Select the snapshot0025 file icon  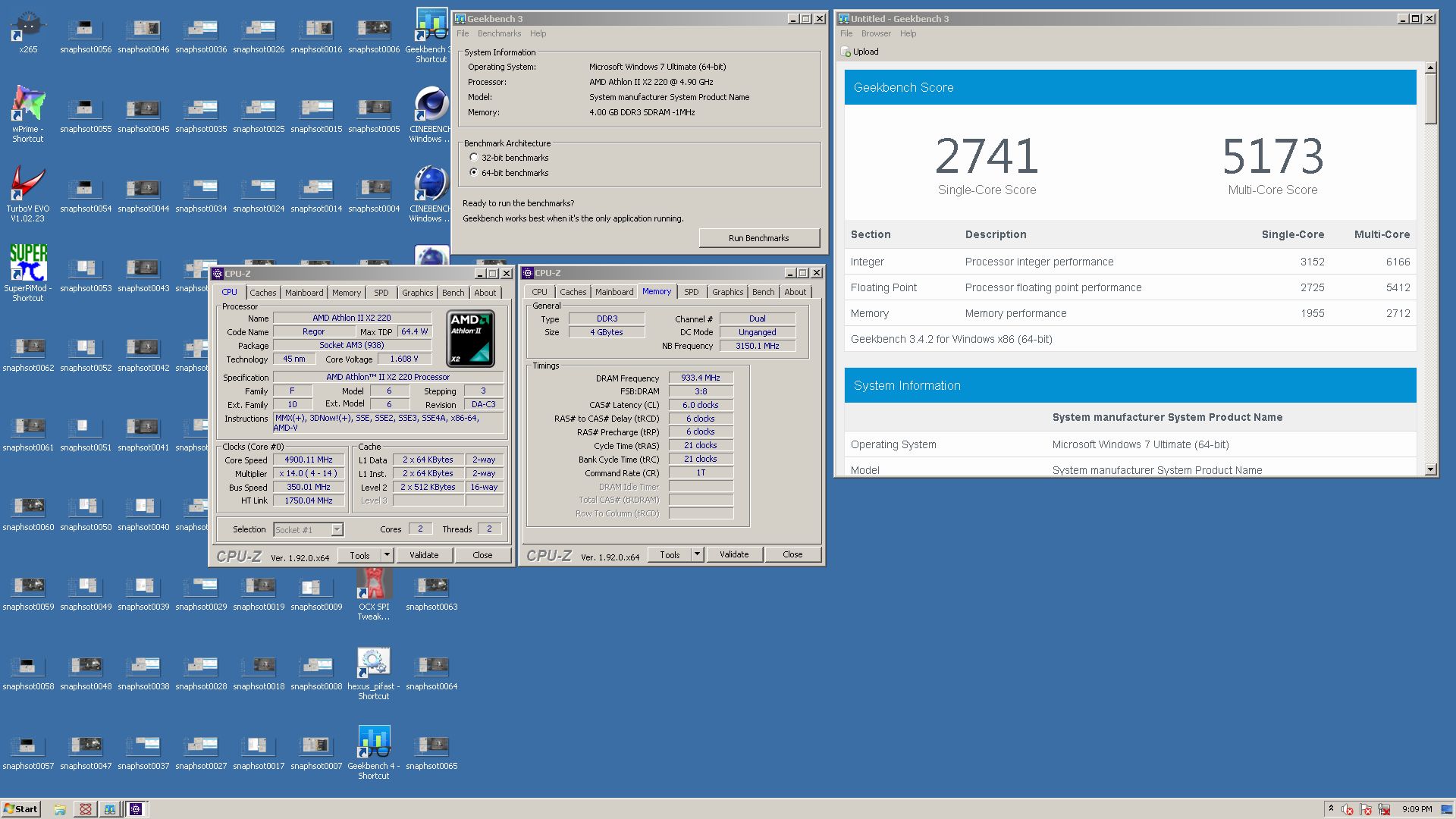259,115
